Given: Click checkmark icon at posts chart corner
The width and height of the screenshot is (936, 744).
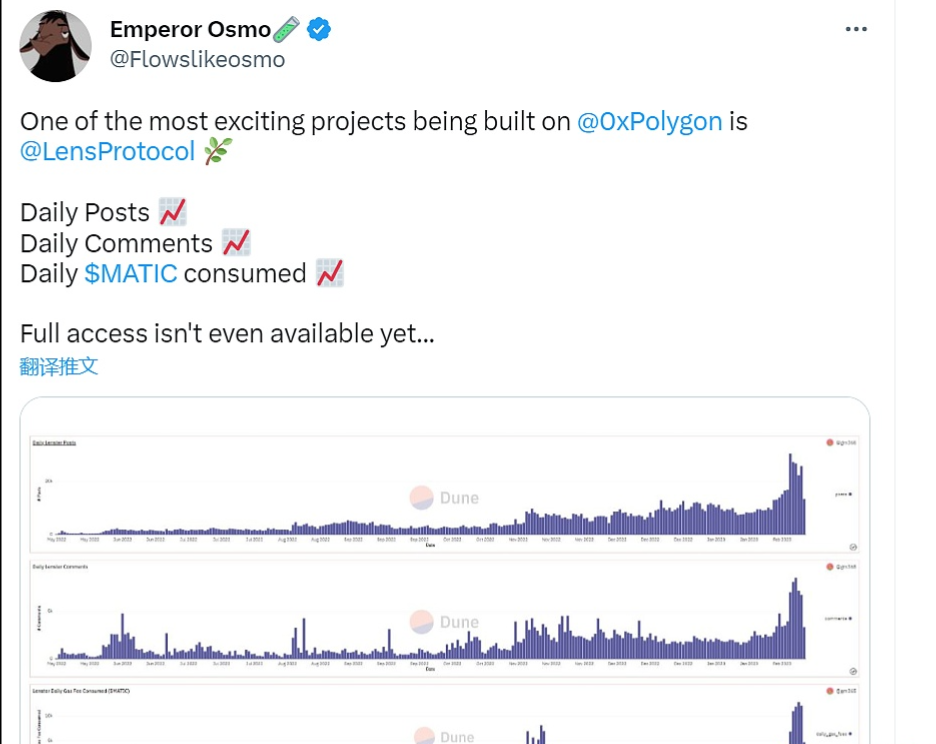Looking at the screenshot, I should [853, 547].
